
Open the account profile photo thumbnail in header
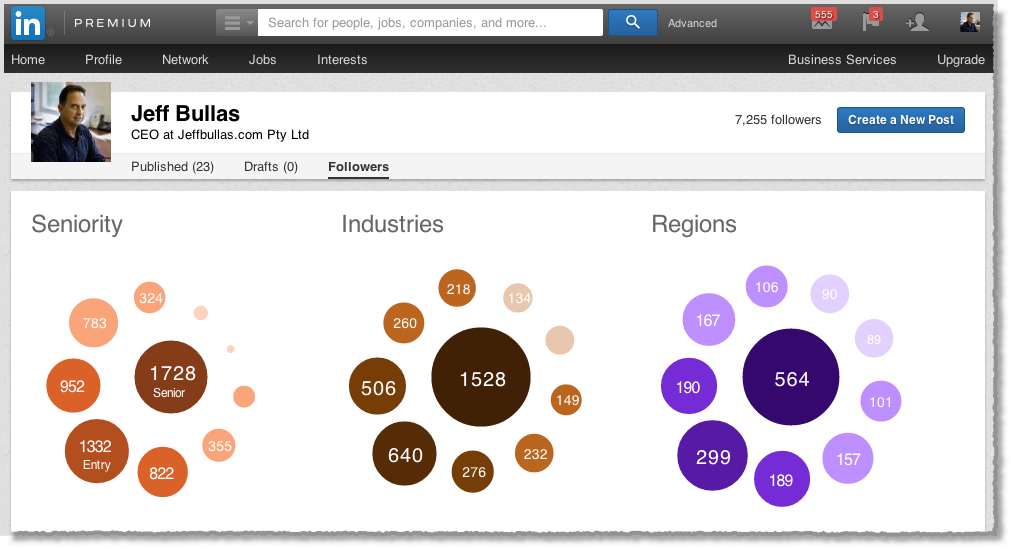[x=969, y=22]
